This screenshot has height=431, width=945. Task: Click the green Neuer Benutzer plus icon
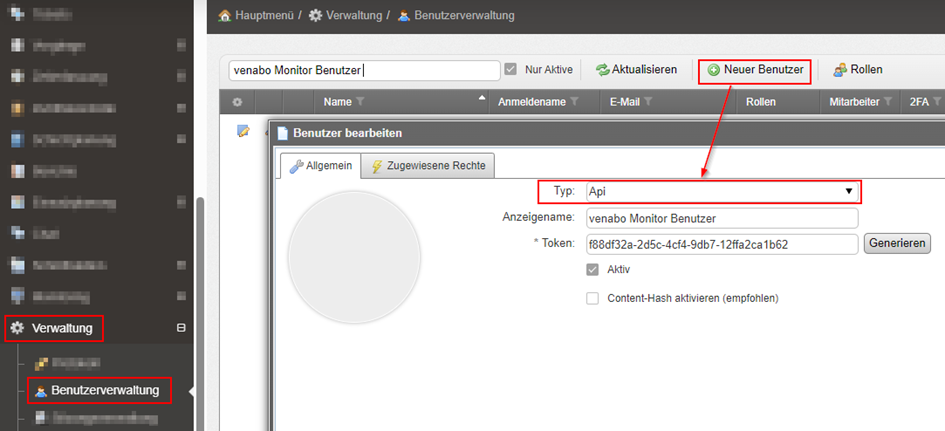[x=714, y=70]
